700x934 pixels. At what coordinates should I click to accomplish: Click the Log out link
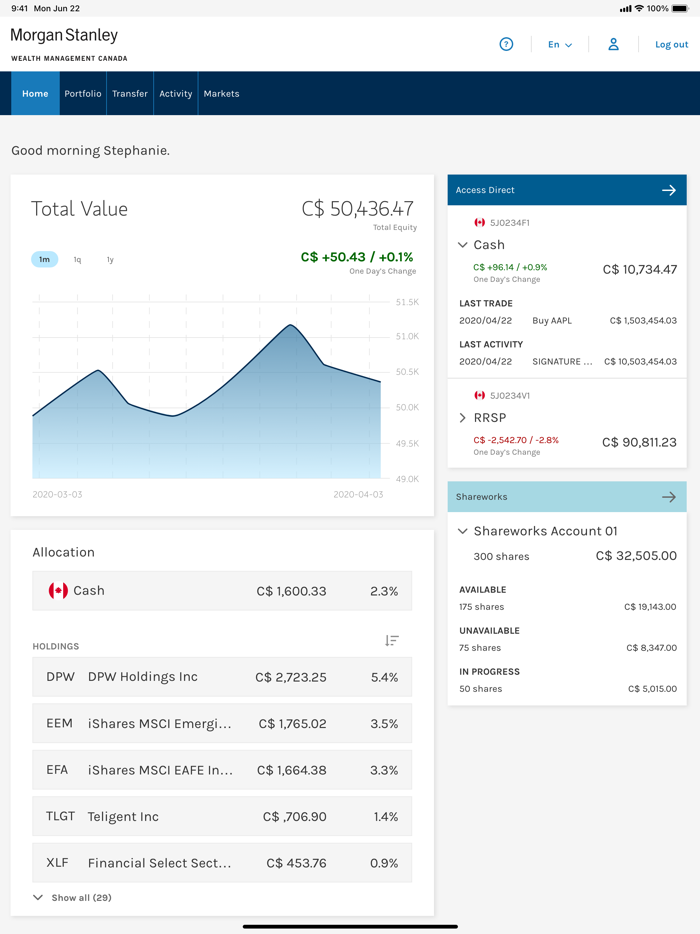671,45
